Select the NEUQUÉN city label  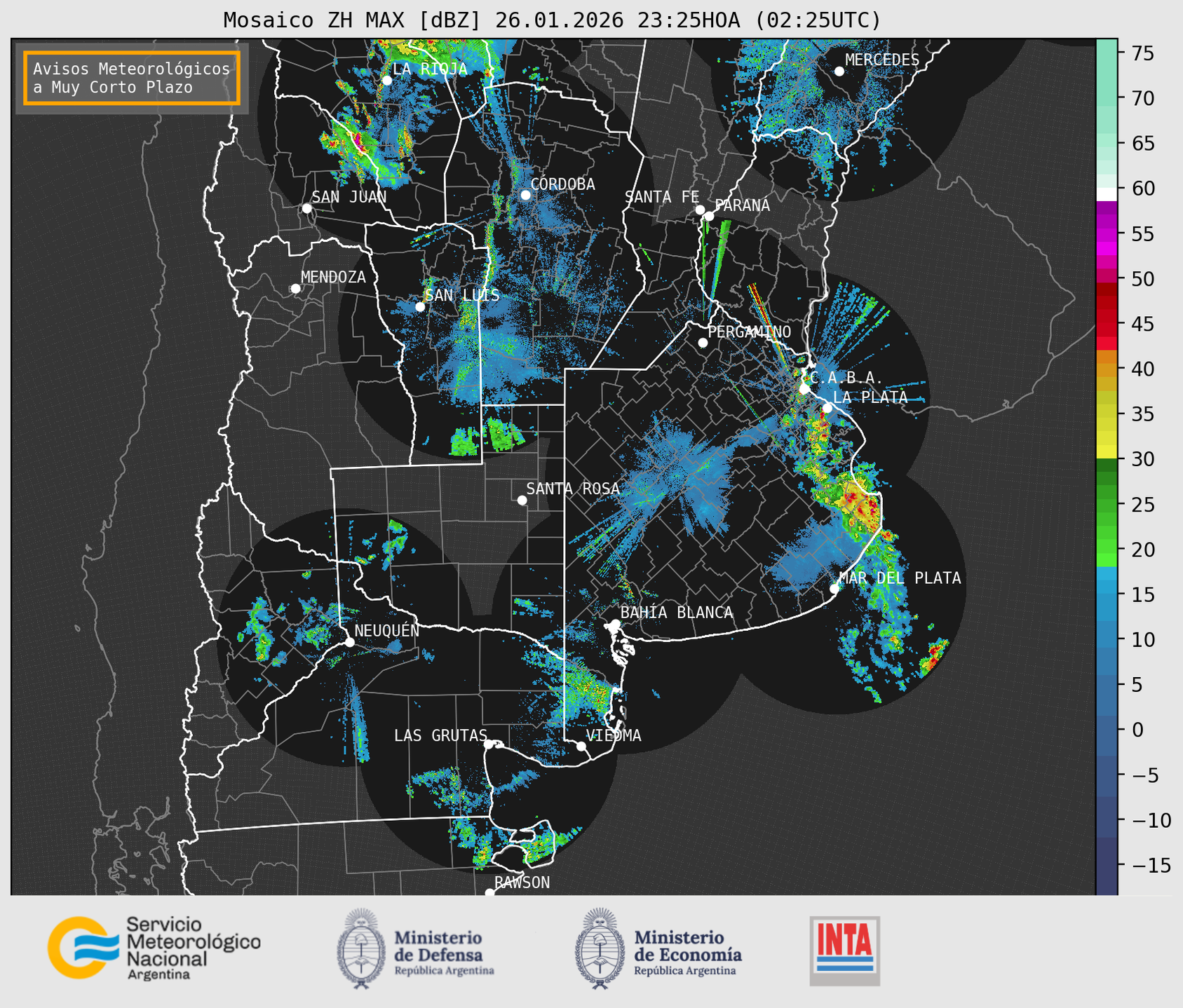point(387,630)
